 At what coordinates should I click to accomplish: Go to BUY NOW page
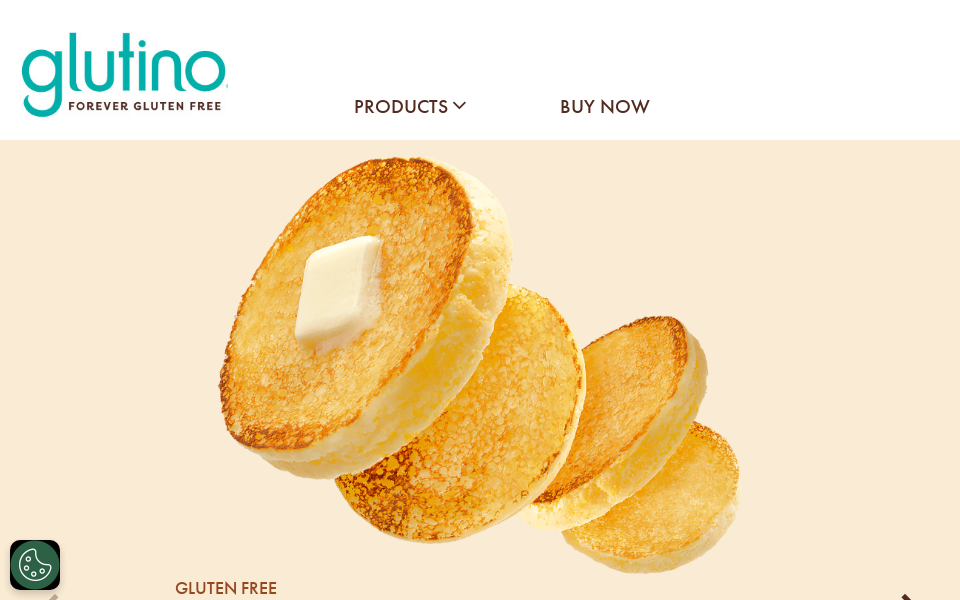[x=604, y=107]
